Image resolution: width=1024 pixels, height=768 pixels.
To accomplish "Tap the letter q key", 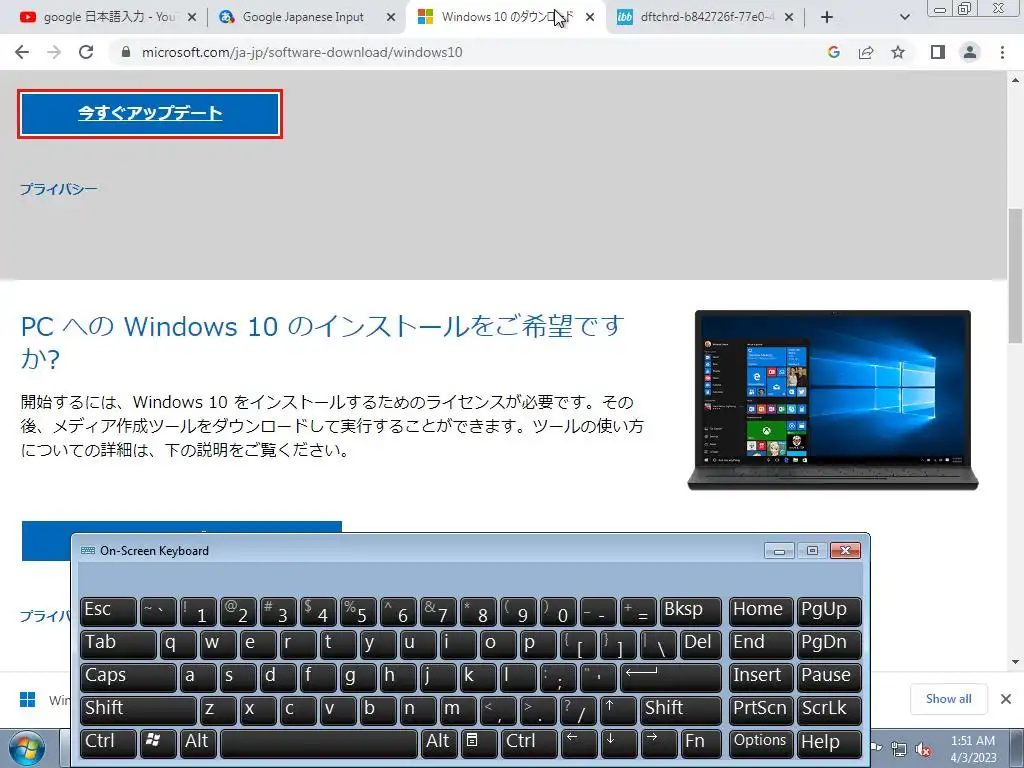I will [x=178, y=644].
